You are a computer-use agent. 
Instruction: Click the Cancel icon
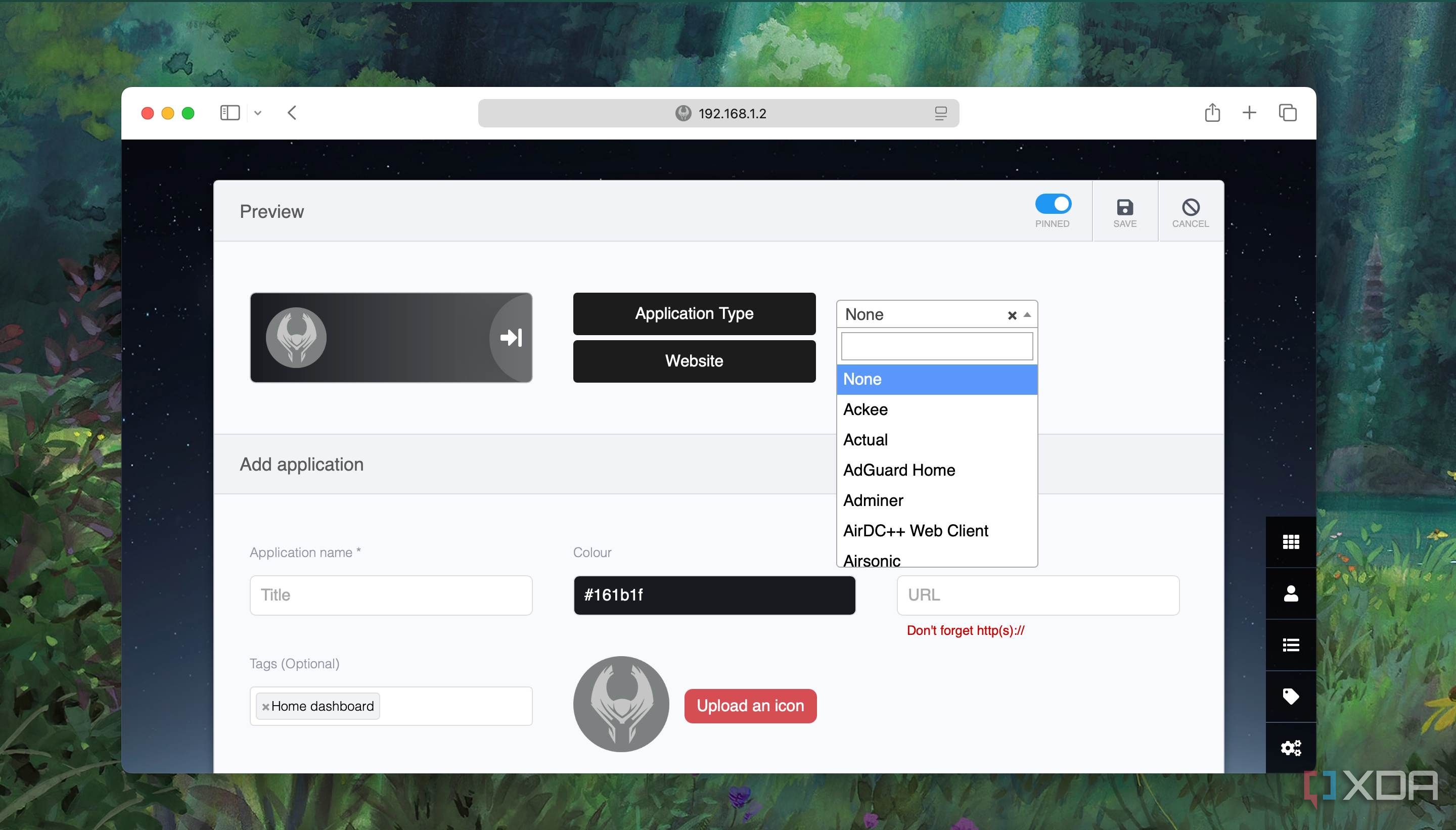(1191, 207)
